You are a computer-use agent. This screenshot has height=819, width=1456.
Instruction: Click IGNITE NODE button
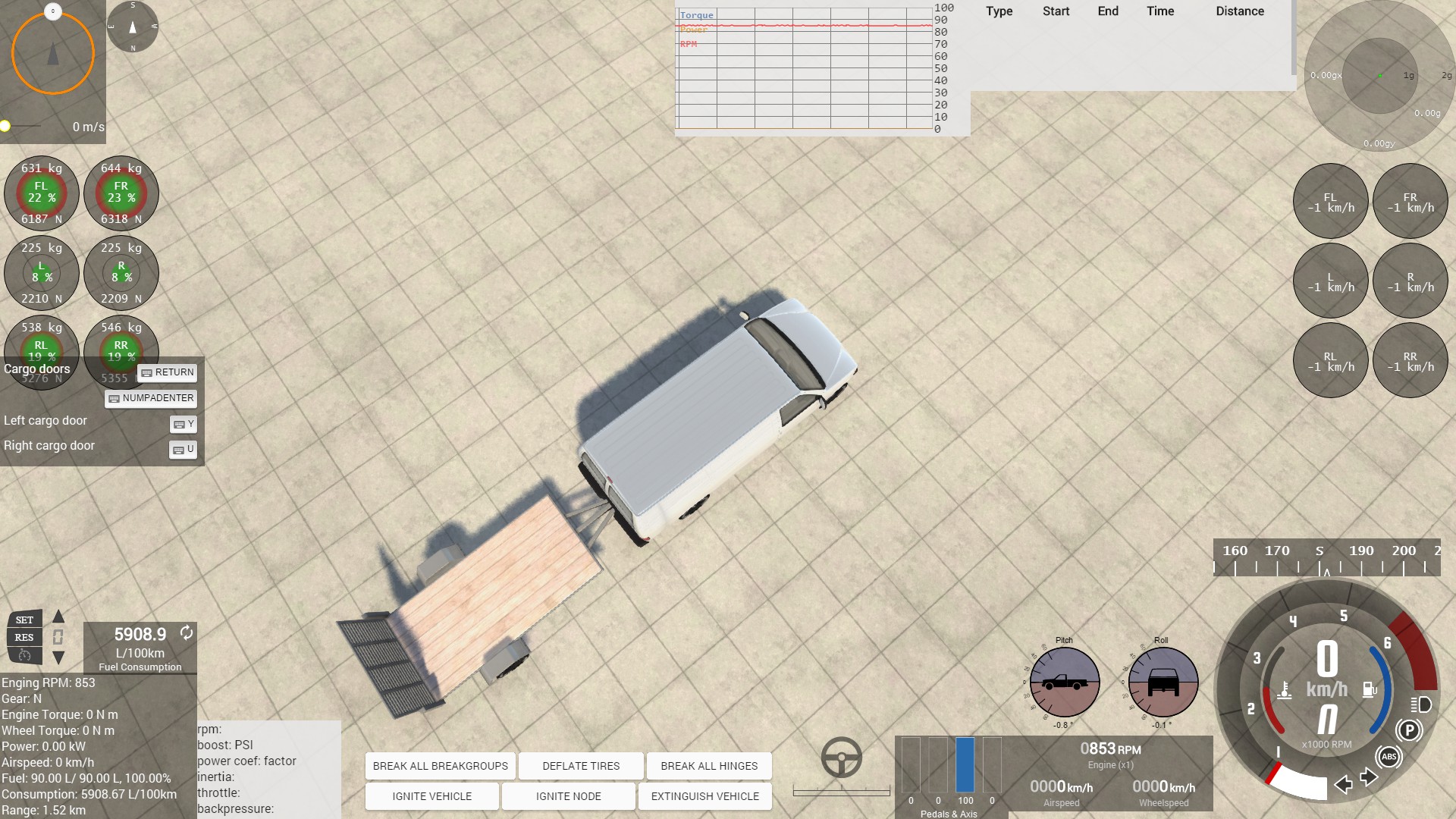[569, 796]
